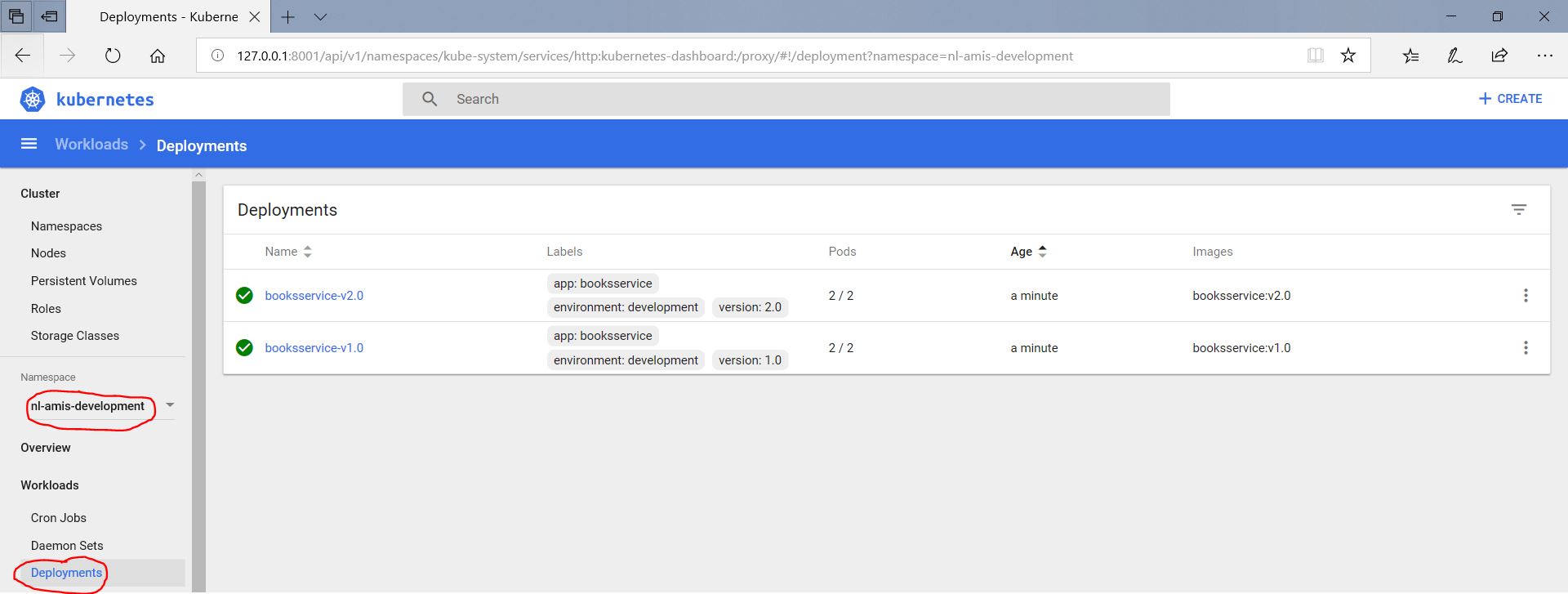Select Deployments in the sidebar
The height and width of the screenshot is (594, 1568).
pyautogui.click(x=66, y=573)
